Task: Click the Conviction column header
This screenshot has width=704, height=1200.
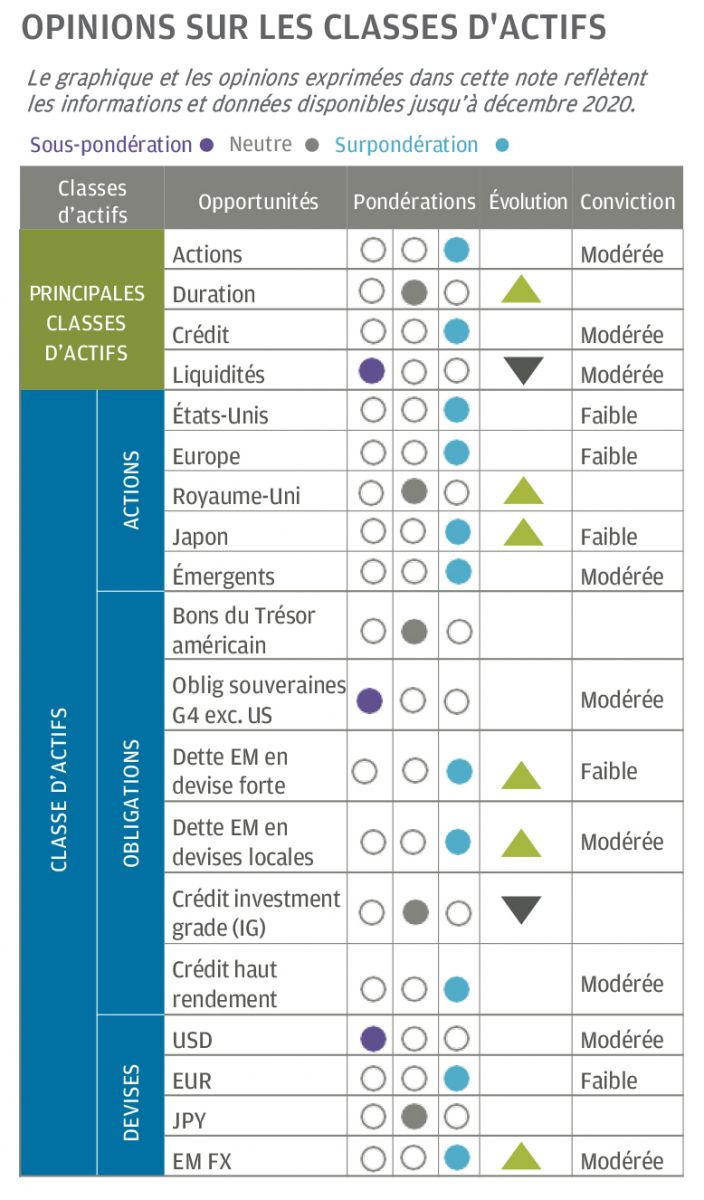Action: [x=627, y=201]
